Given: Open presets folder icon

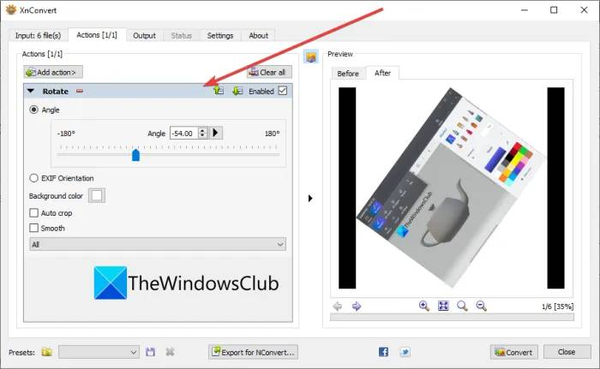Looking at the screenshot, I should [x=47, y=352].
